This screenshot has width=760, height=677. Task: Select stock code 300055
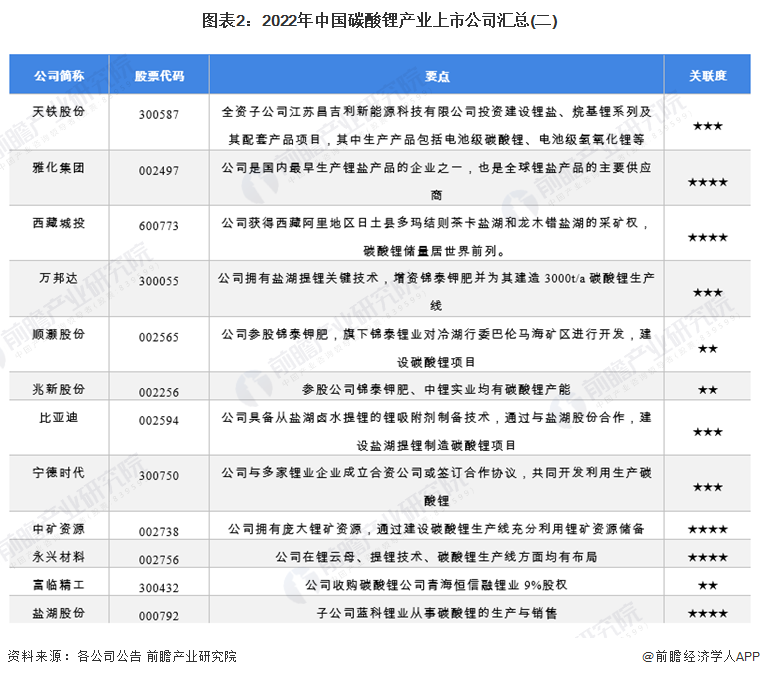click(159, 282)
